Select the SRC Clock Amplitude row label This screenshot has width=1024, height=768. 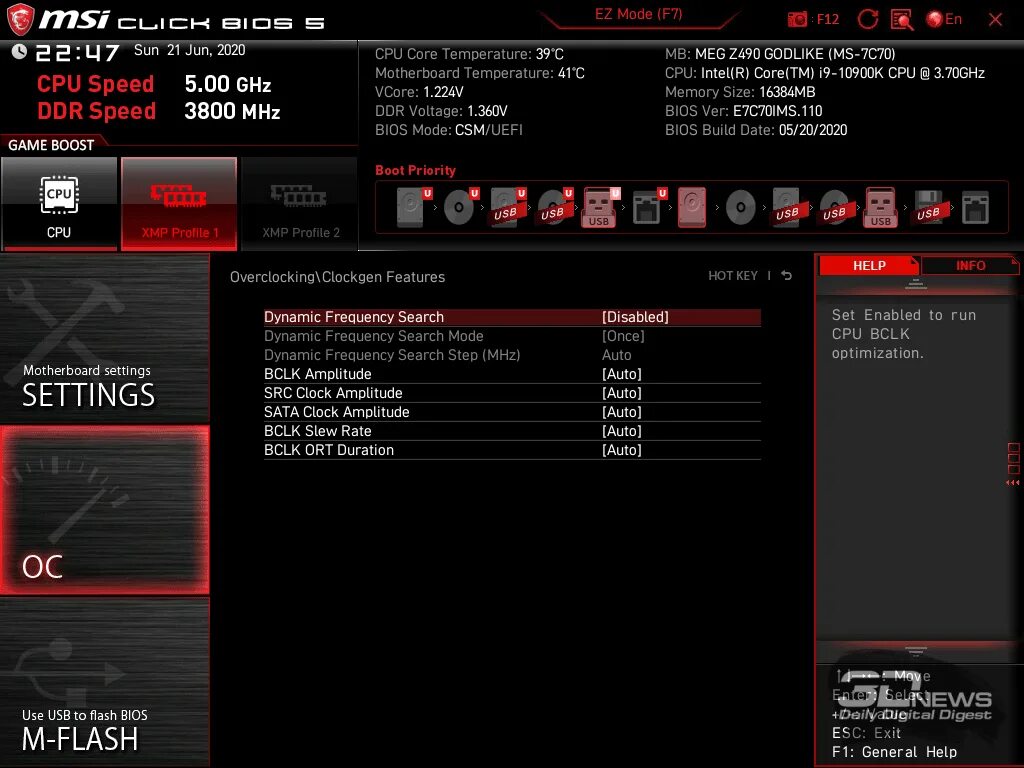(333, 393)
